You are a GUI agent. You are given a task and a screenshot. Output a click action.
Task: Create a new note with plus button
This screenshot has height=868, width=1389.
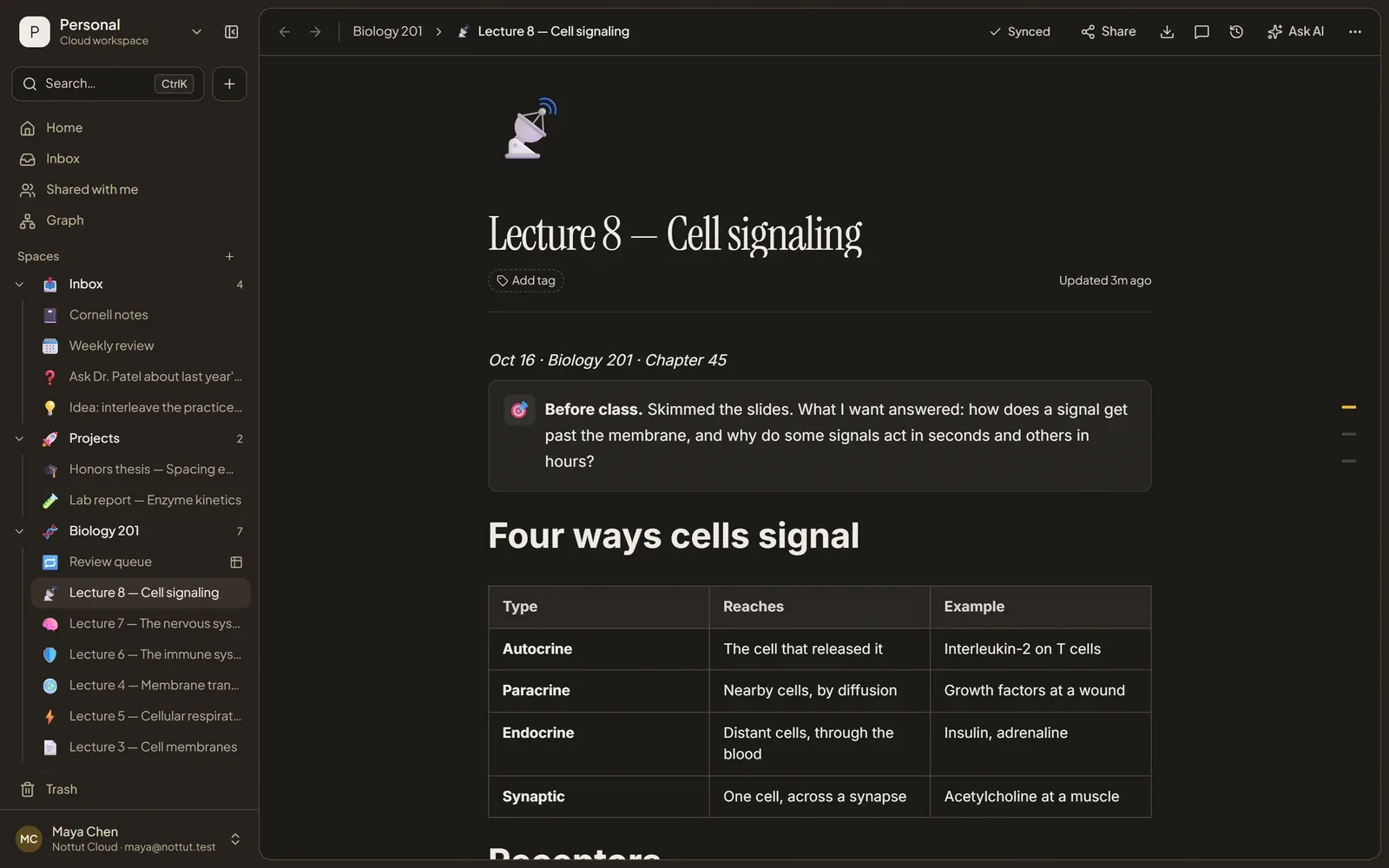point(229,84)
